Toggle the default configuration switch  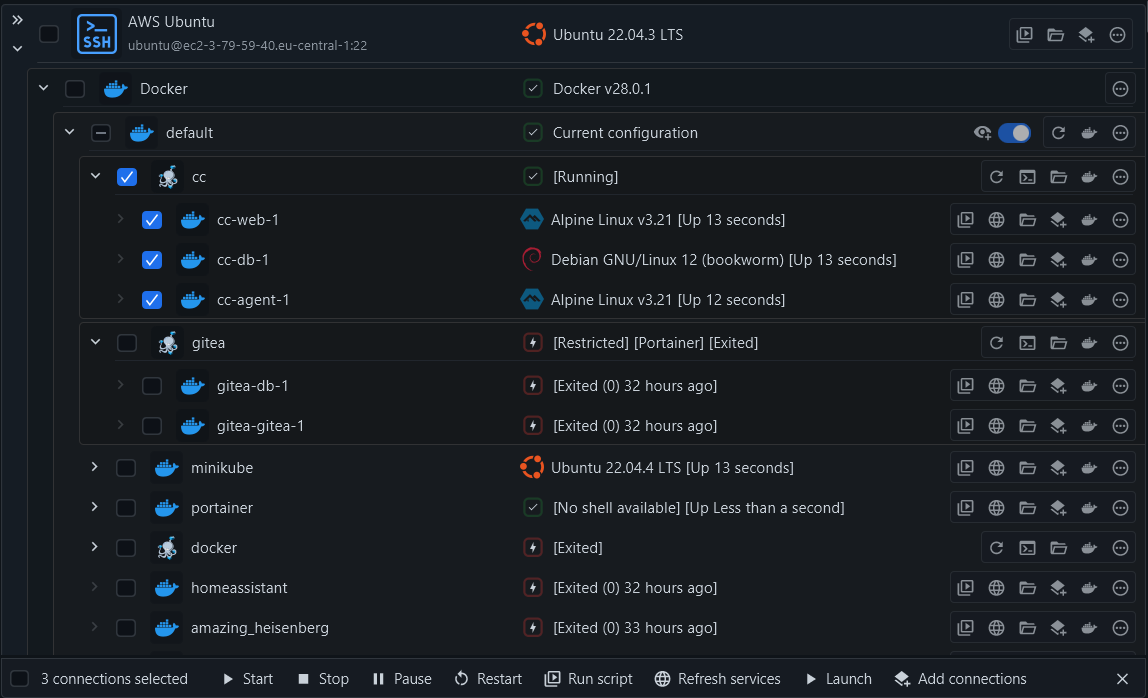(x=1014, y=133)
